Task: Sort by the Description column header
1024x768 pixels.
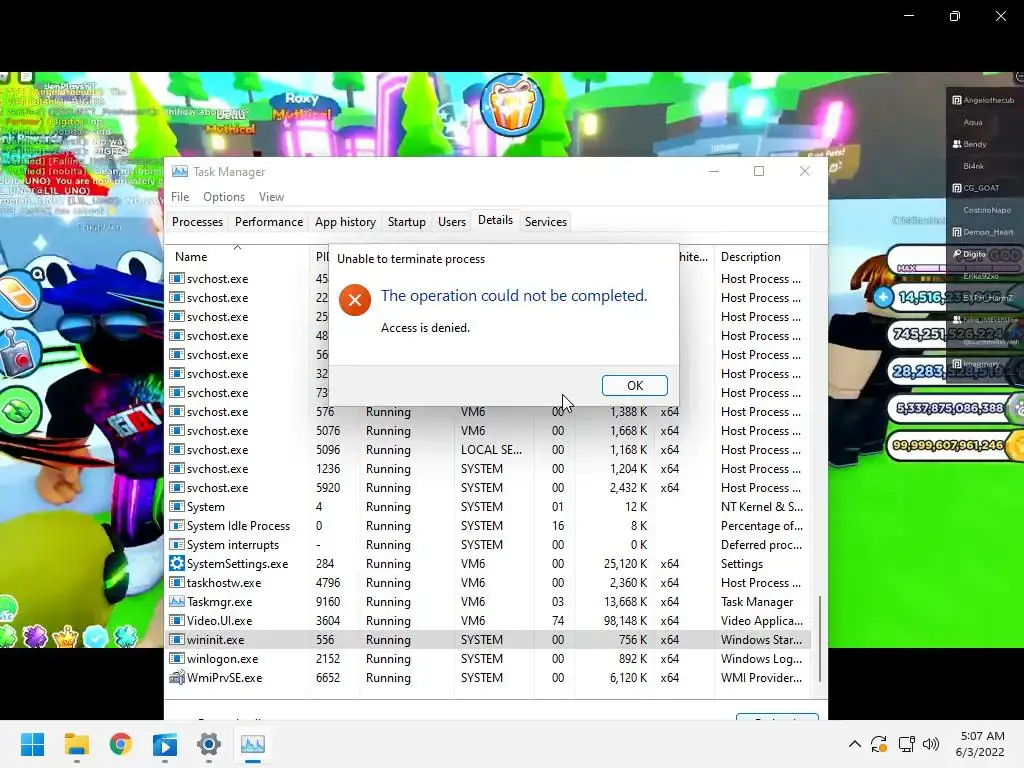Action: click(762, 257)
